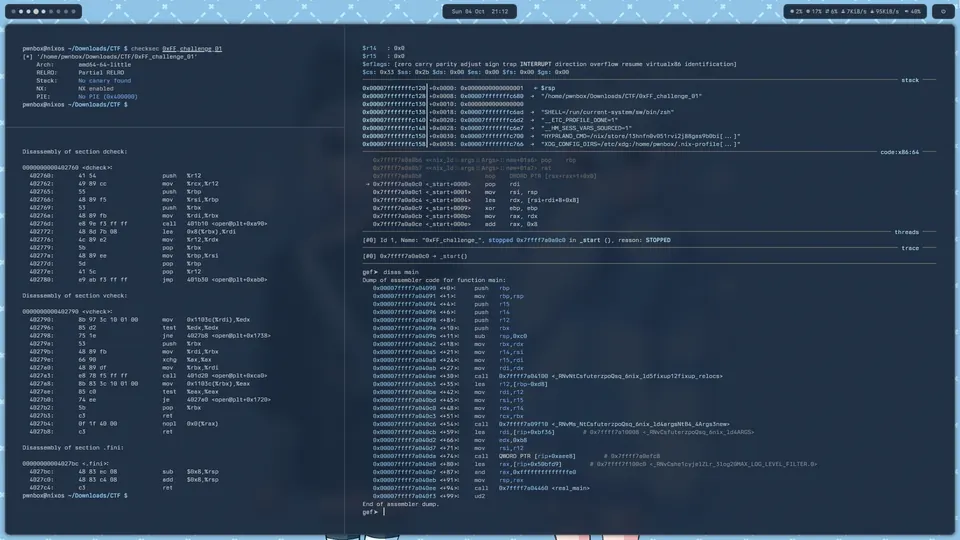Viewport: 960px width, 540px height.
Task: Select the 'amd64-64-little' arch value
Action: click(x=104, y=64)
